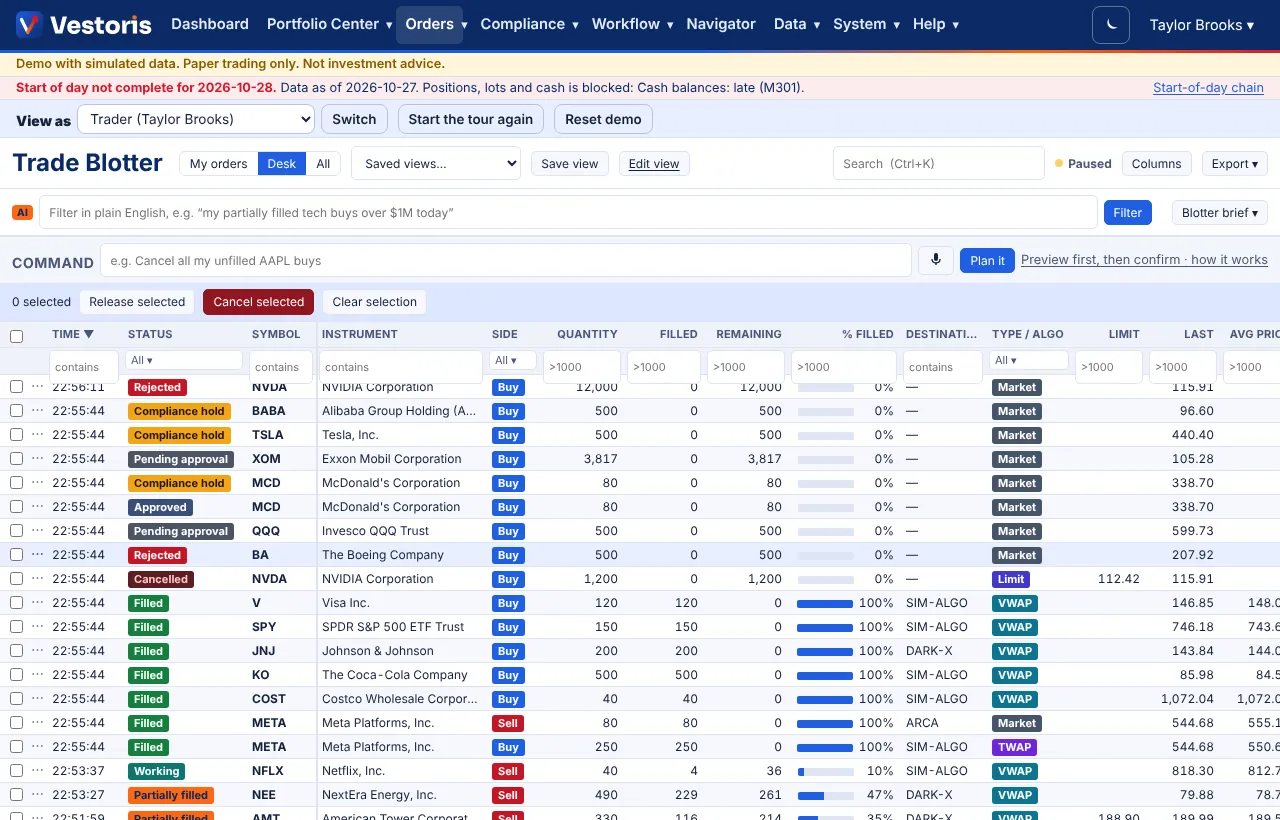Open the STATUS filter All dropdown
Screen dimensions: 1280x820
[185, 360]
